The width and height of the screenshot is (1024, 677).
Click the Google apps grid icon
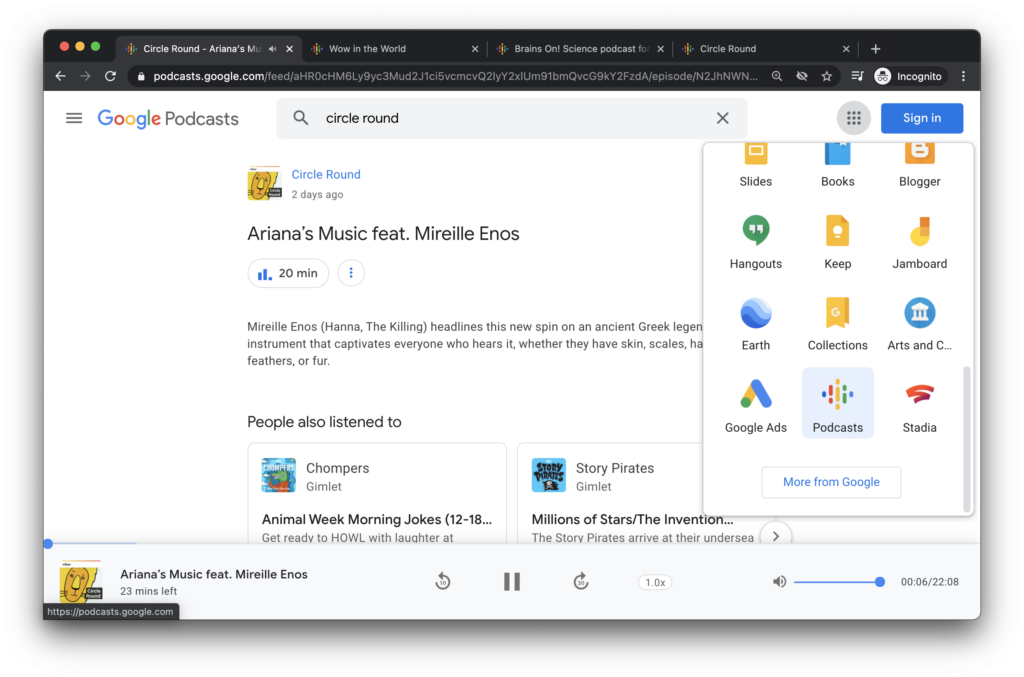click(x=853, y=117)
